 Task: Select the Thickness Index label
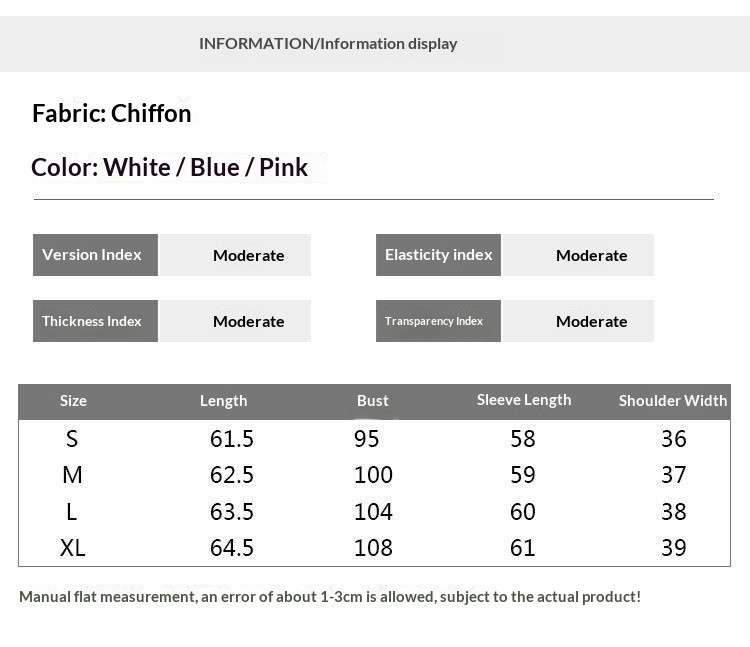tap(95, 321)
